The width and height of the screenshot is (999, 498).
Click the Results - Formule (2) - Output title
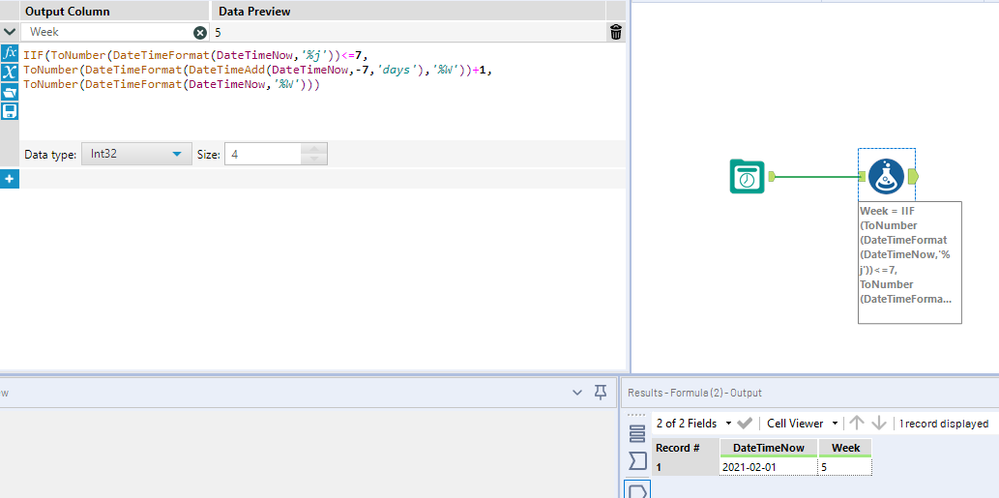tap(694, 393)
